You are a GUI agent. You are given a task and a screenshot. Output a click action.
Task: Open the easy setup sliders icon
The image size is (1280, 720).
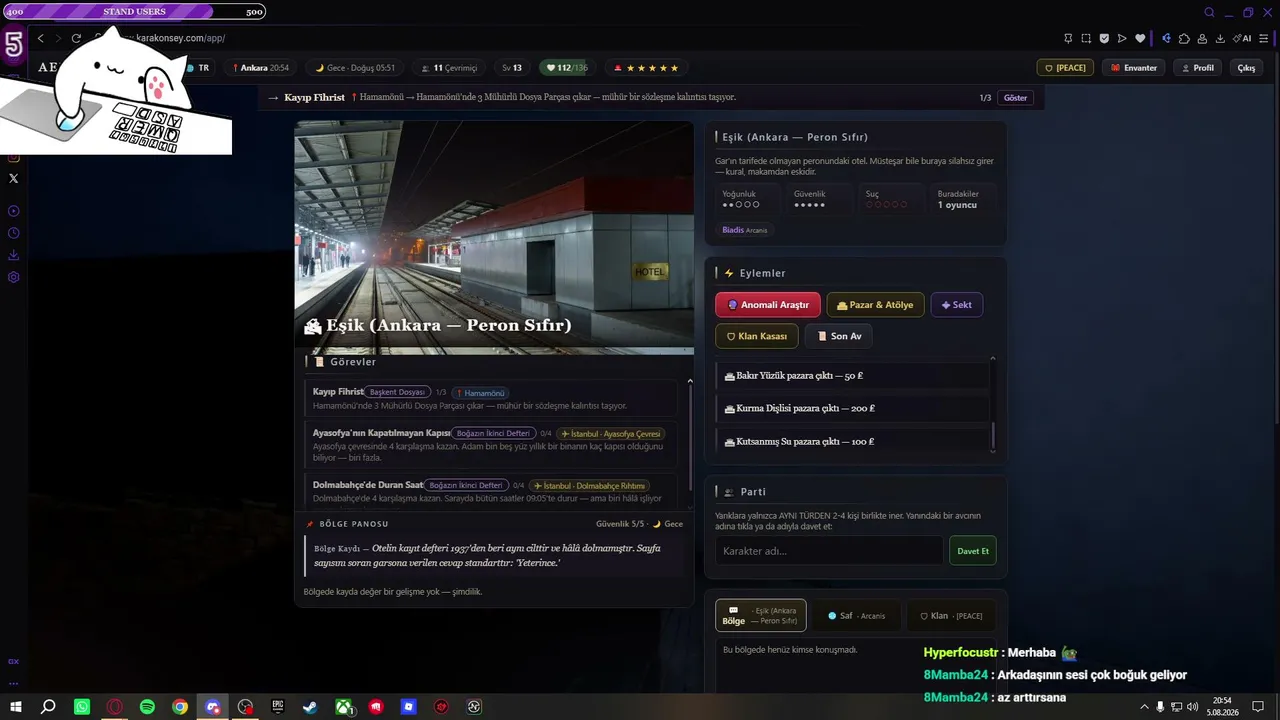[1265, 38]
